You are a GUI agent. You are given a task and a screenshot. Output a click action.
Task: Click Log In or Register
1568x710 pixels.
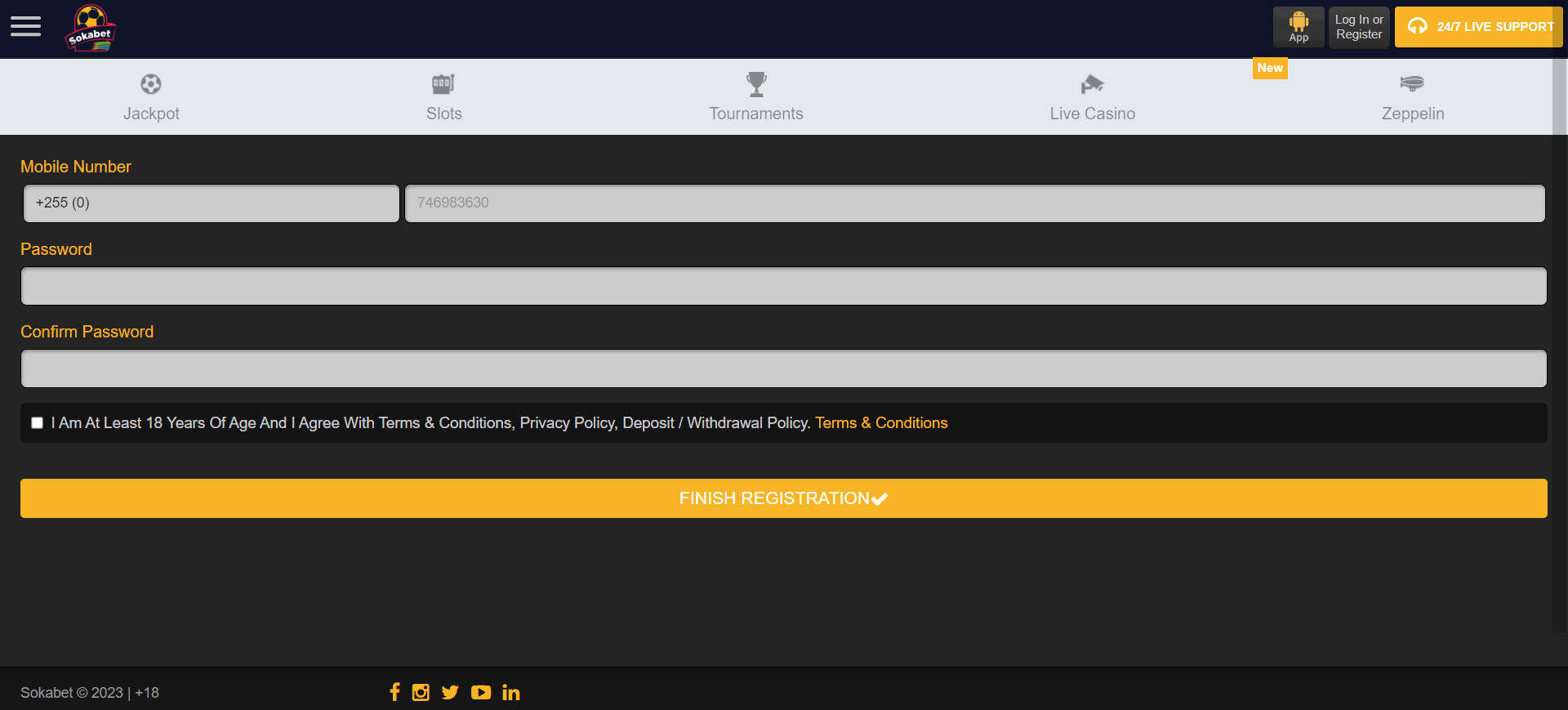1359,27
